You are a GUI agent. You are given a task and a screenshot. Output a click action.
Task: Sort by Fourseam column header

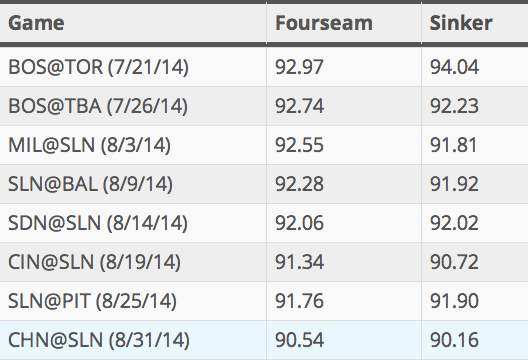click(324, 23)
